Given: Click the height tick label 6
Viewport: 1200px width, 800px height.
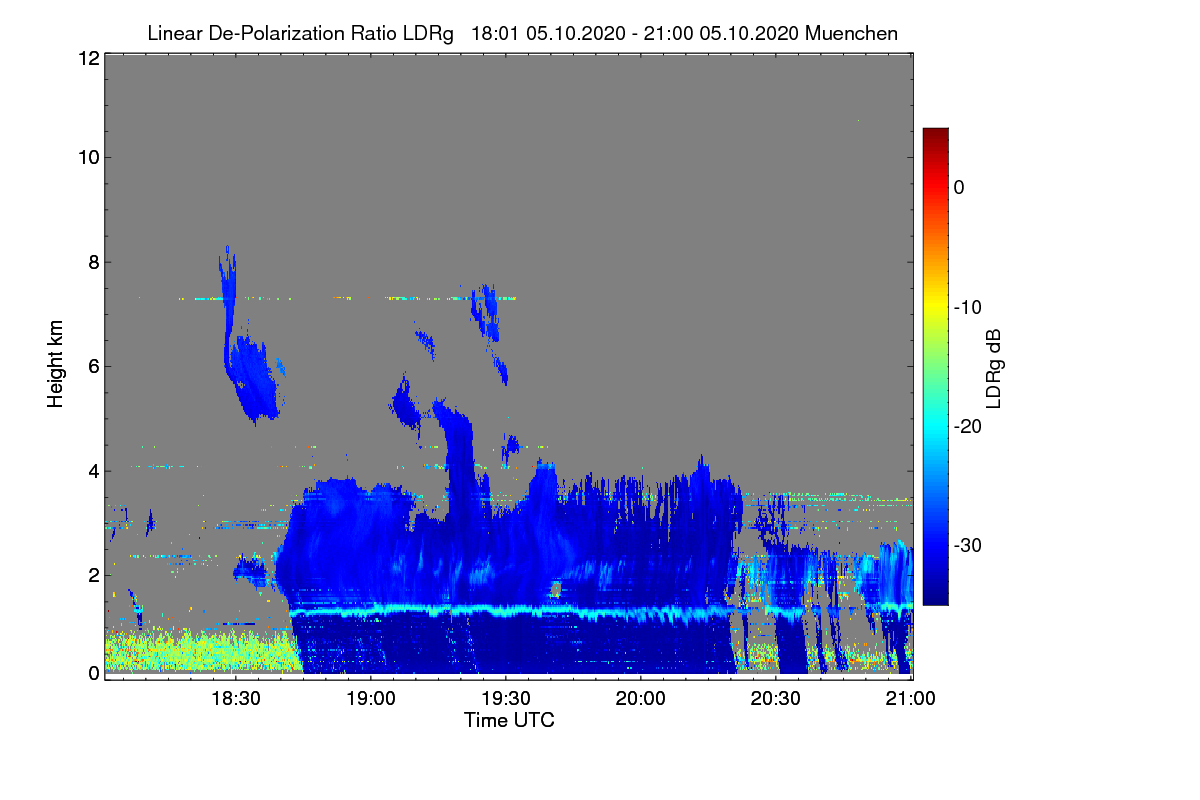Looking at the screenshot, I should pos(92,366).
